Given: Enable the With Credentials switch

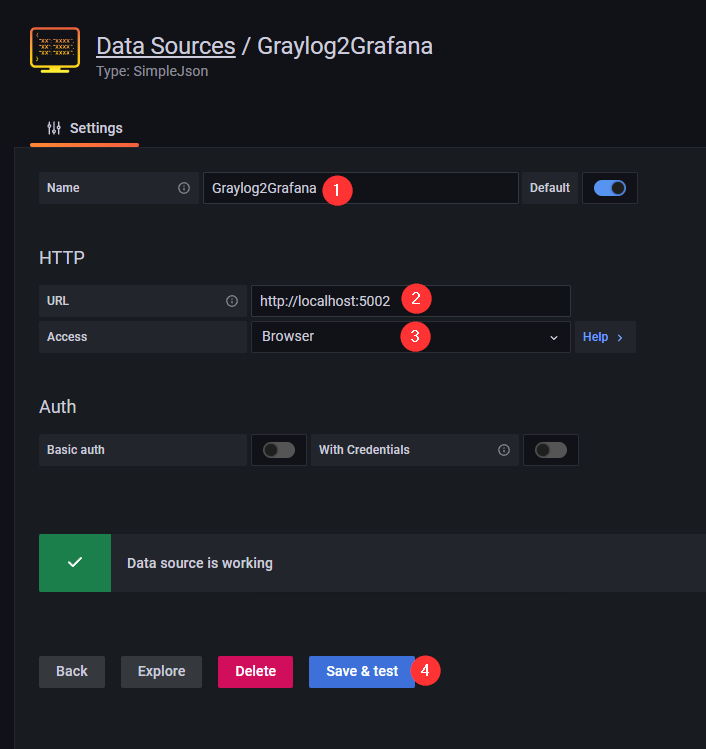Looking at the screenshot, I should pos(551,450).
